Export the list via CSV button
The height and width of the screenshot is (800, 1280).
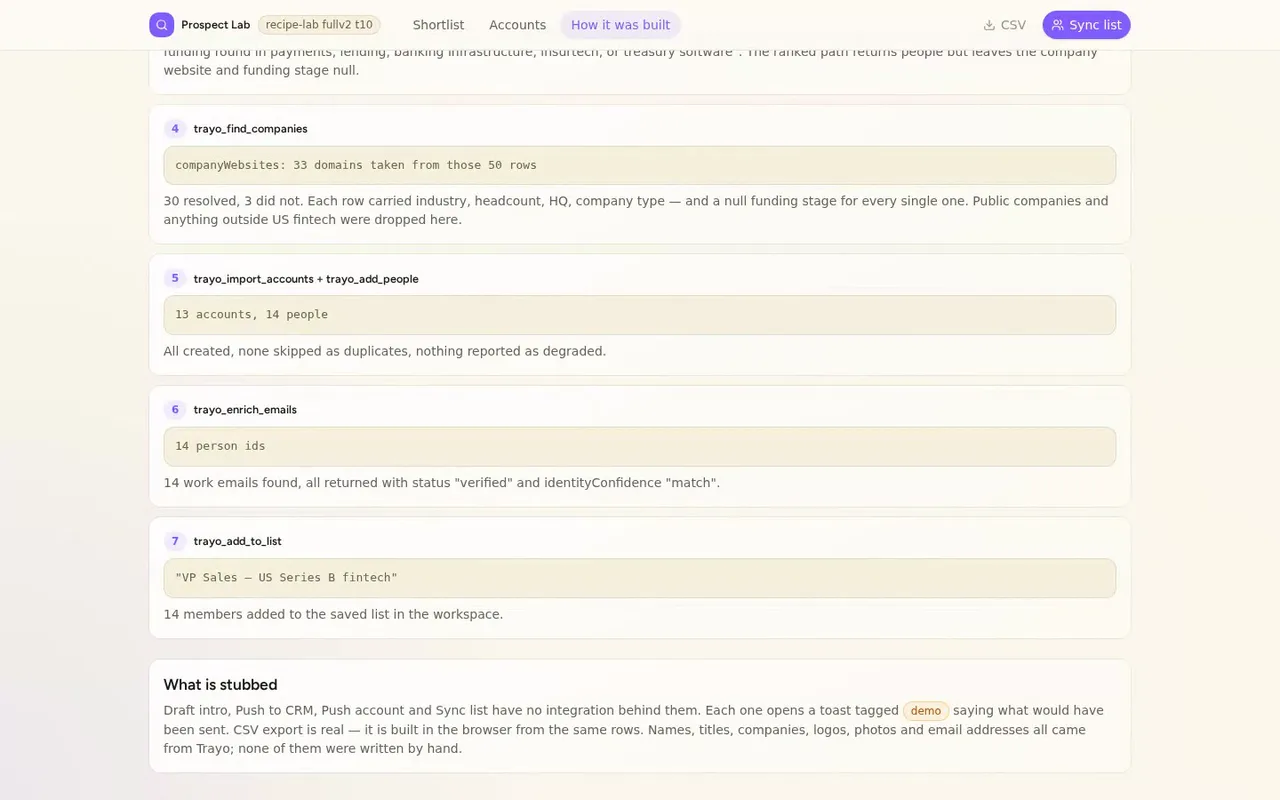[1005, 25]
